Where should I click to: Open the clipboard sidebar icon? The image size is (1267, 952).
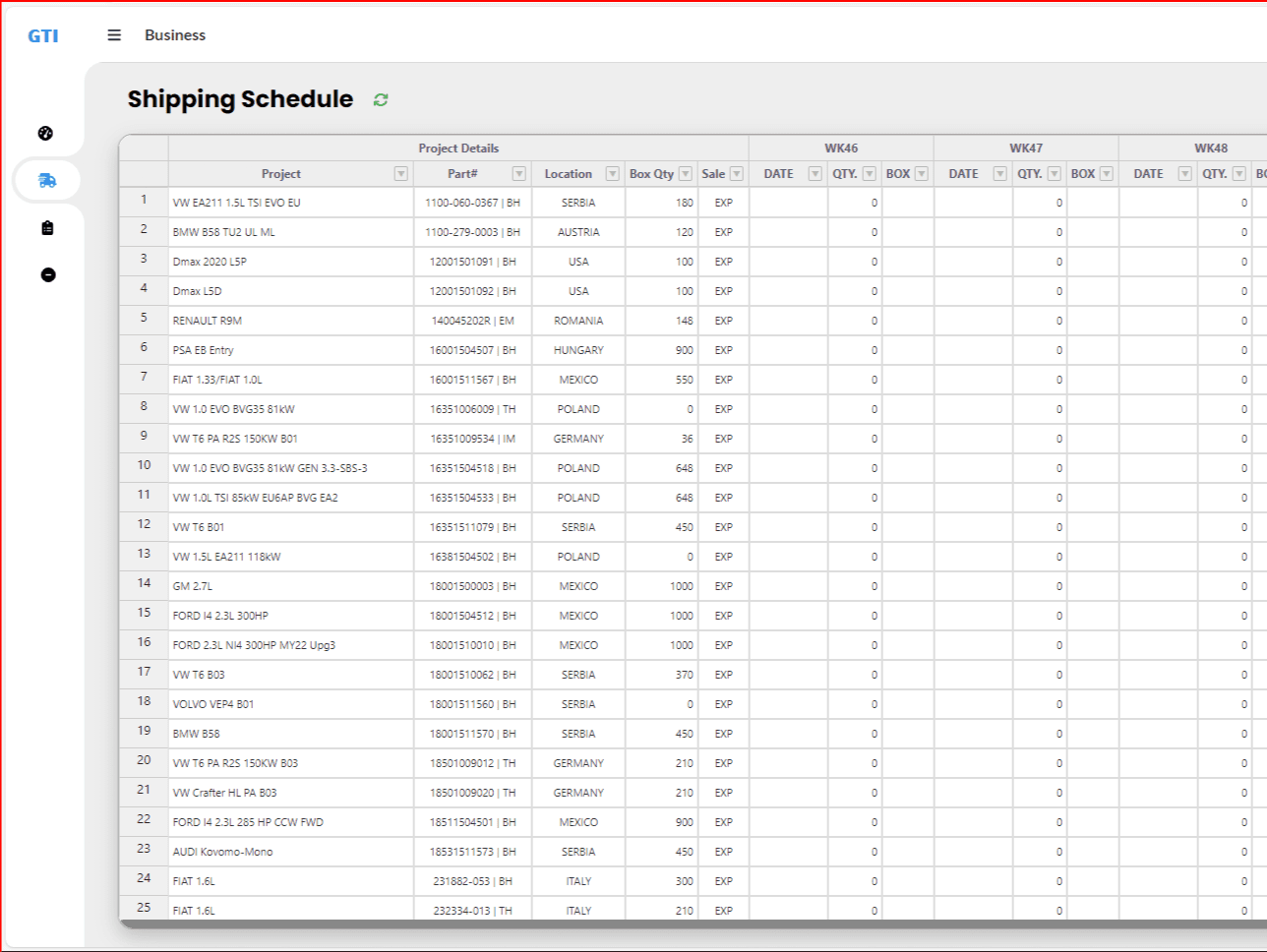pos(47,228)
